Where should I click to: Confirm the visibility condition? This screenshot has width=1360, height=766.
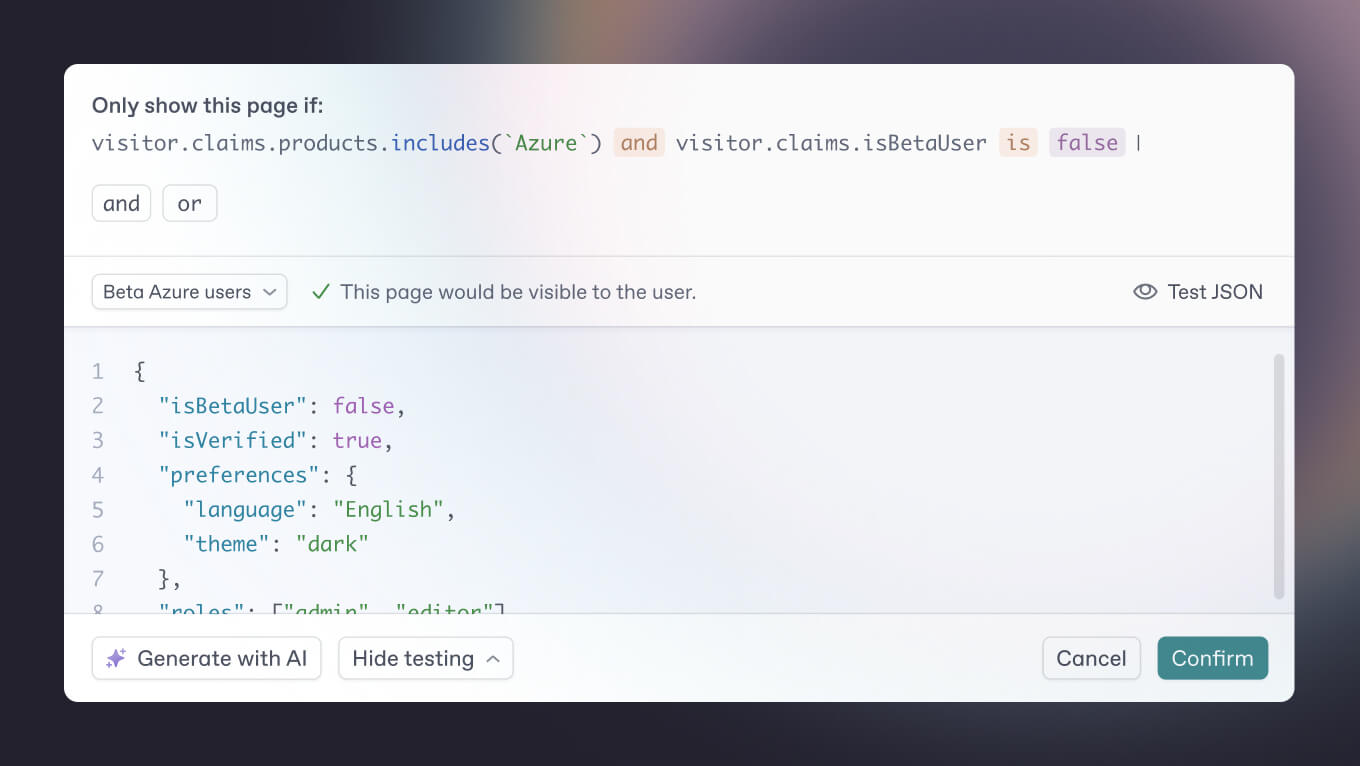coord(1212,659)
